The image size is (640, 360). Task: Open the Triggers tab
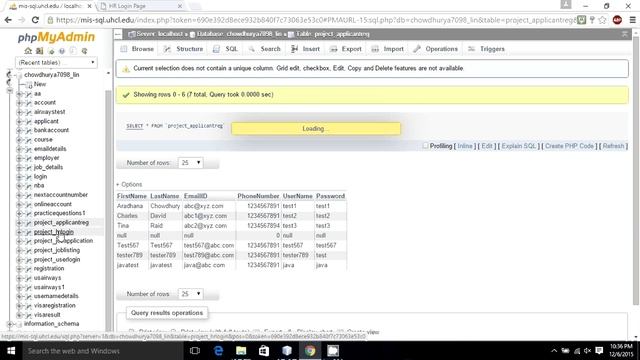click(x=487, y=49)
